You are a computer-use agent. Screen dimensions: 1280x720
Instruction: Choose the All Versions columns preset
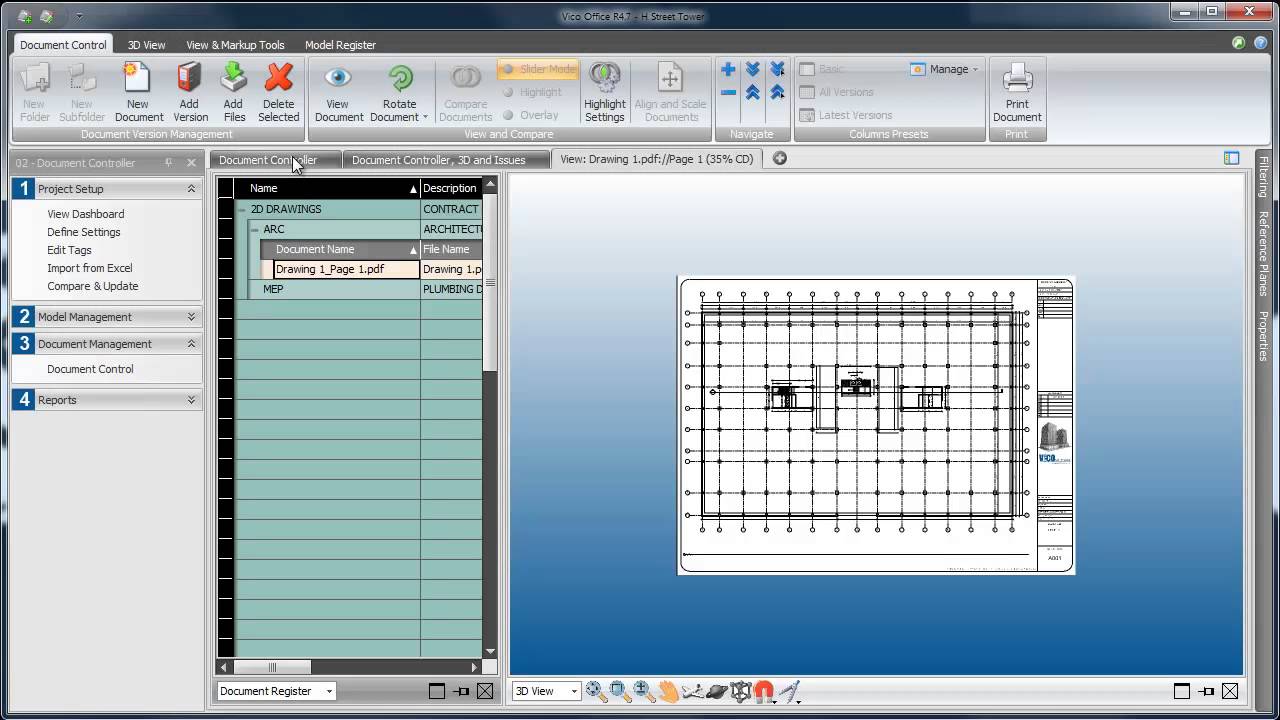(x=837, y=92)
